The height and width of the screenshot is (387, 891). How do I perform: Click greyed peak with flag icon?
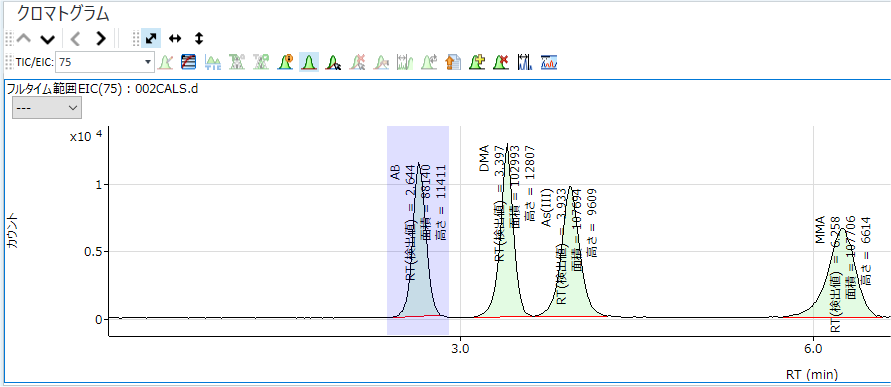(x=381, y=62)
